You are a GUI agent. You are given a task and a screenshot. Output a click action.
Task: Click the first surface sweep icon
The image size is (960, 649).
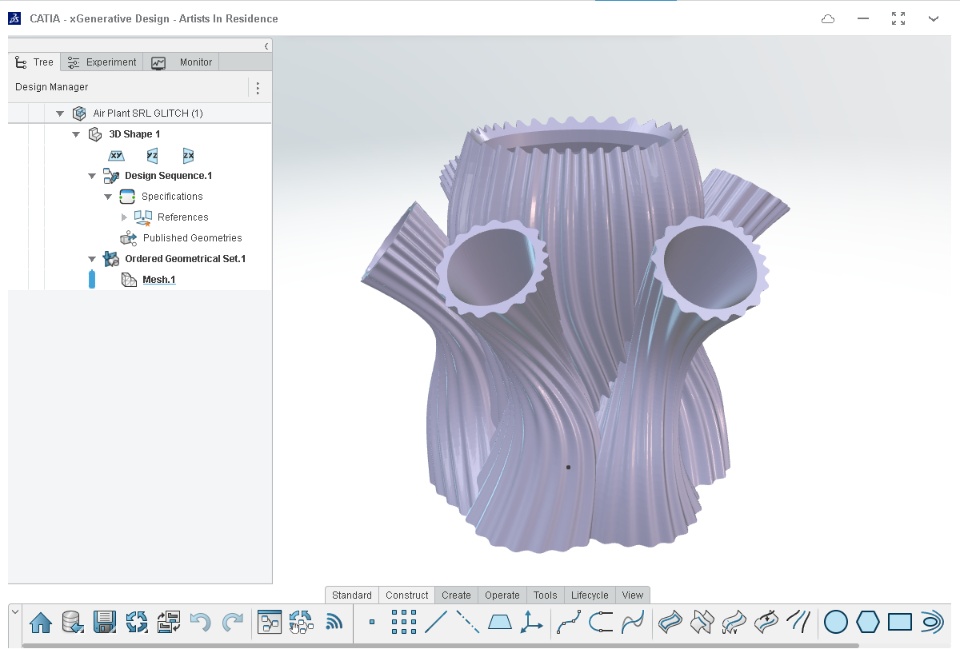tap(670, 622)
